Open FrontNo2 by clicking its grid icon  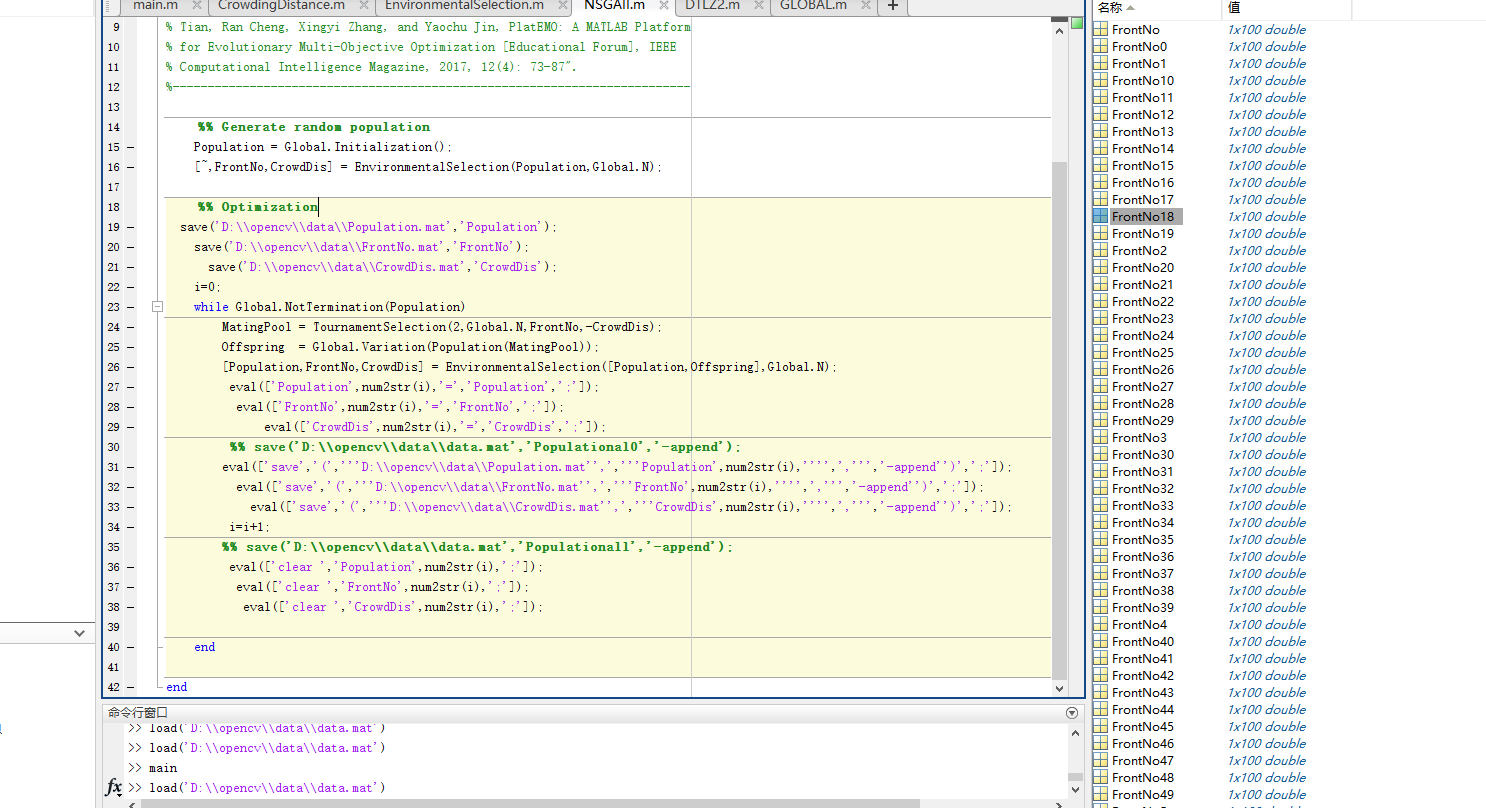click(1104, 250)
